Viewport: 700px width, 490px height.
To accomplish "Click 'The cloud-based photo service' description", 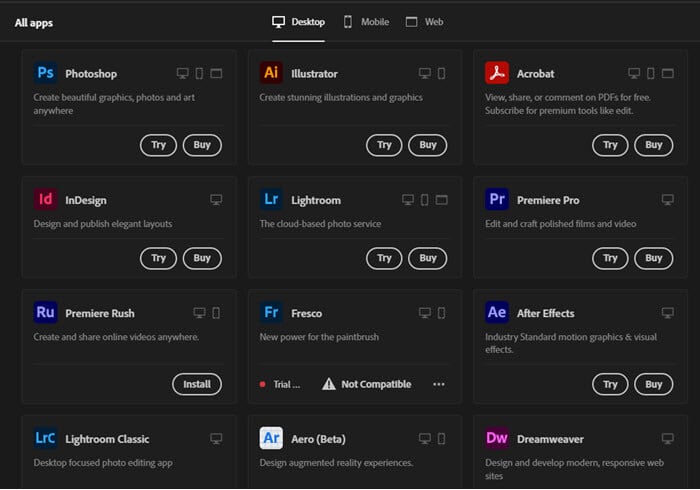I will coord(321,224).
